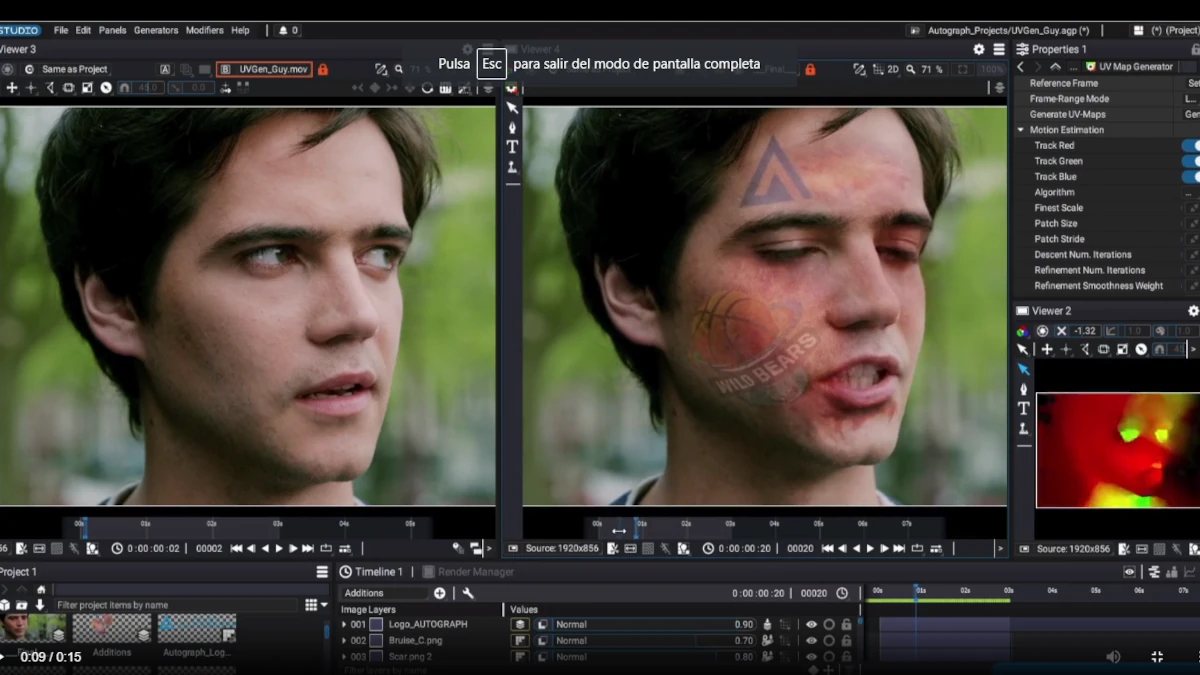Expand layer 002 Bruise_C.png

click(x=344, y=640)
